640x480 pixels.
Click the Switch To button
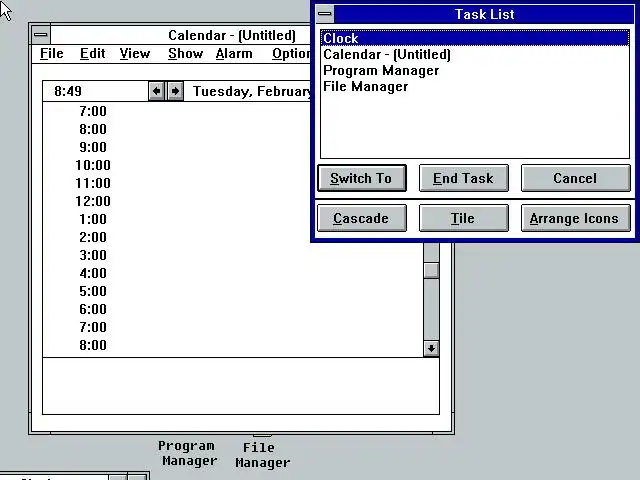coord(362,178)
